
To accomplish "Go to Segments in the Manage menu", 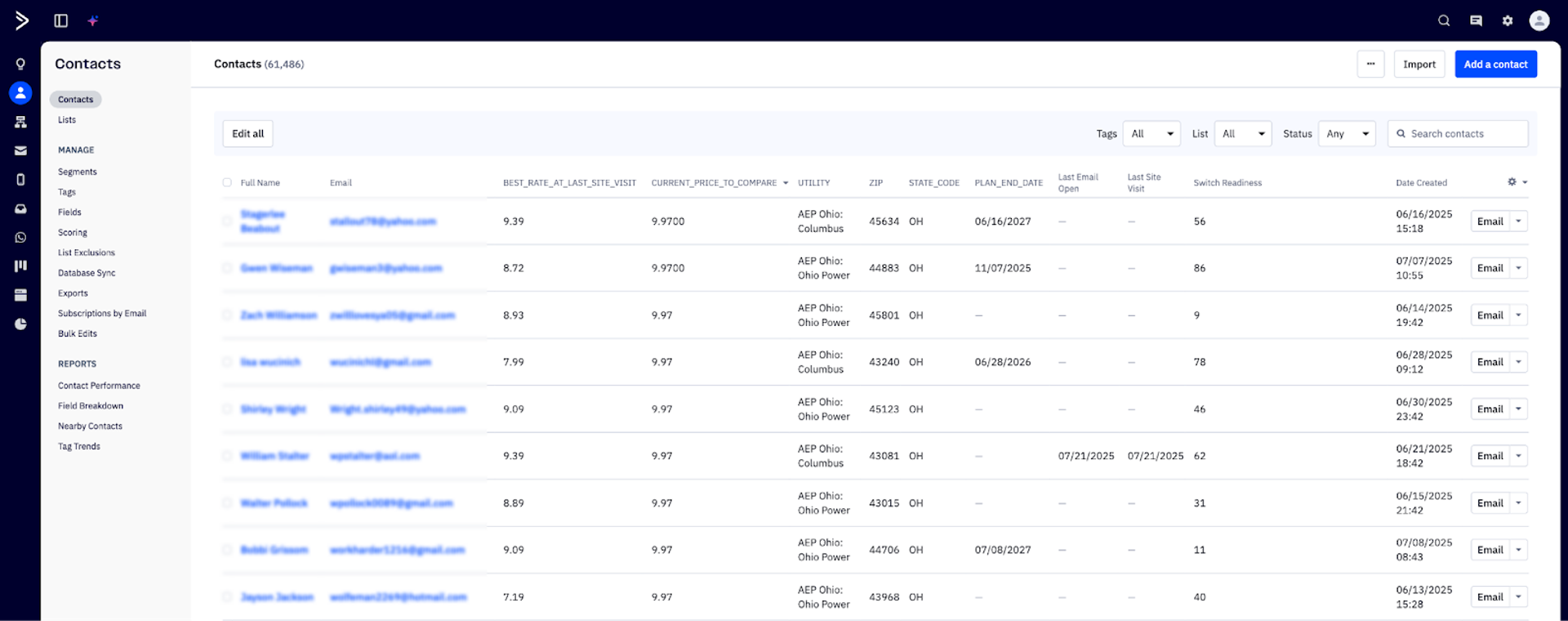I will tap(78, 172).
